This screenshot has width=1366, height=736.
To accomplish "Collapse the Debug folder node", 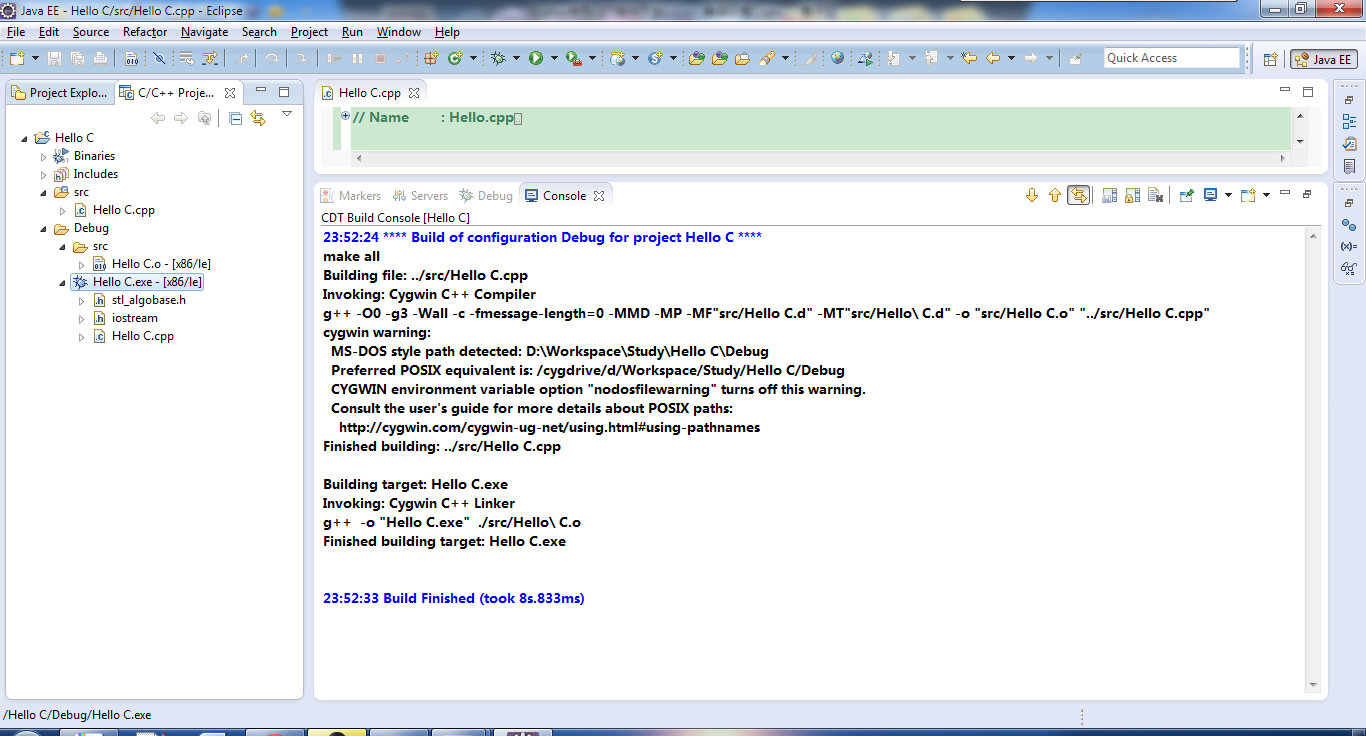I will pyautogui.click(x=43, y=228).
